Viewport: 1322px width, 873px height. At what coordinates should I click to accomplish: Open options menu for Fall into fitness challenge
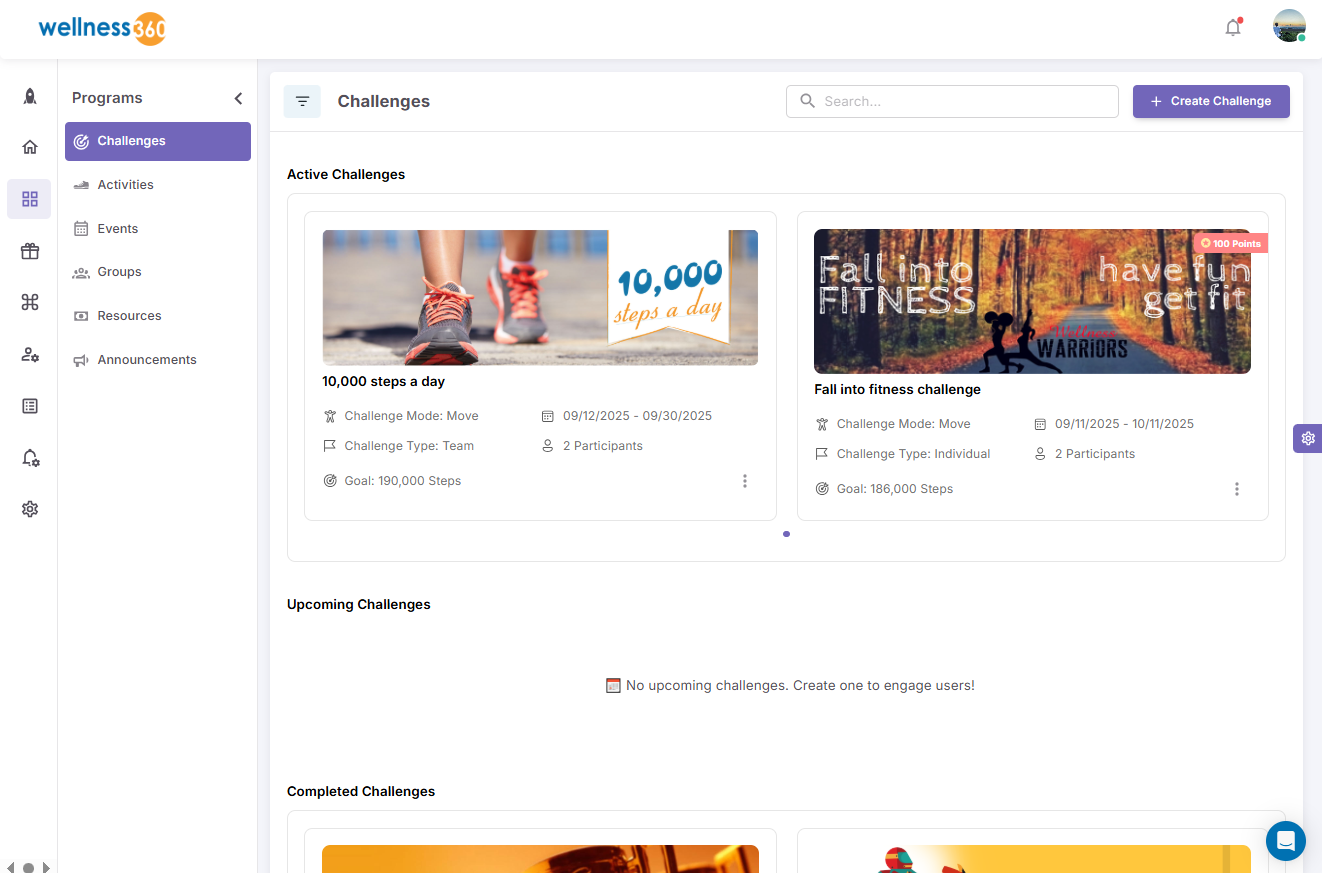[1237, 489]
